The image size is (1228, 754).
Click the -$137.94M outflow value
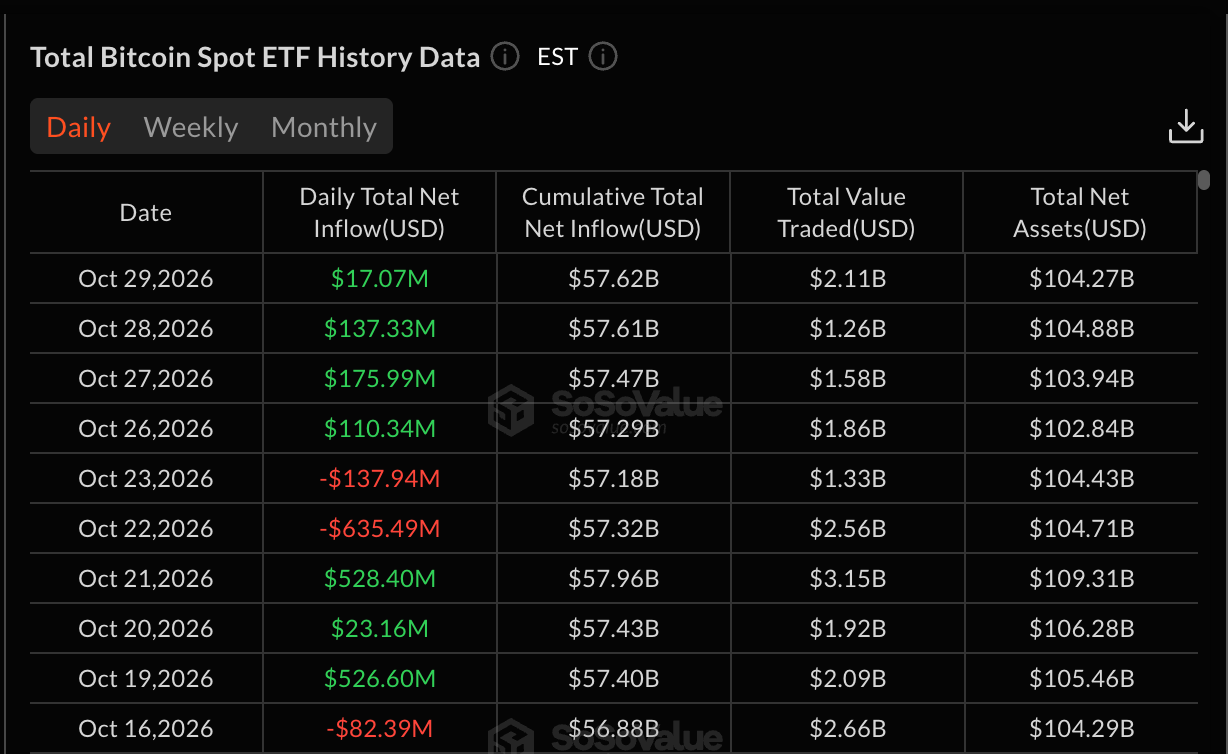pyautogui.click(x=380, y=478)
